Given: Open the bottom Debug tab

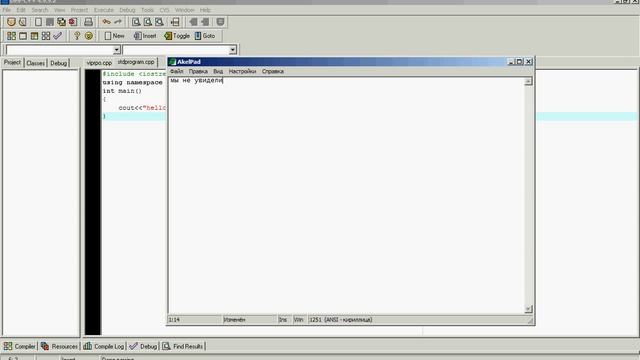Looking at the screenshot, I should pyautogui.click(x=143, y=346).
